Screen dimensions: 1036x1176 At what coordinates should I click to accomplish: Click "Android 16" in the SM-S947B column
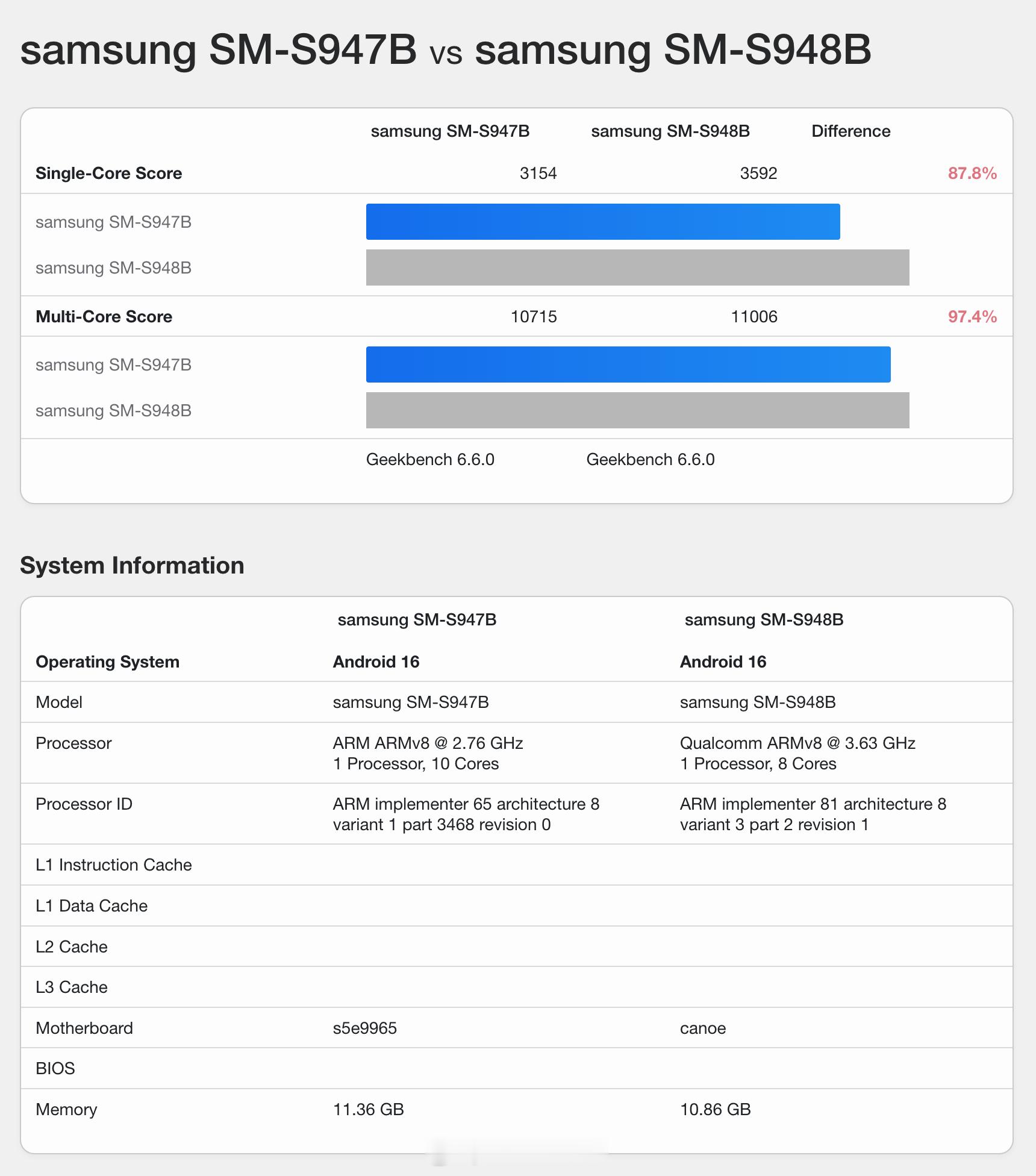click(376, 662)
